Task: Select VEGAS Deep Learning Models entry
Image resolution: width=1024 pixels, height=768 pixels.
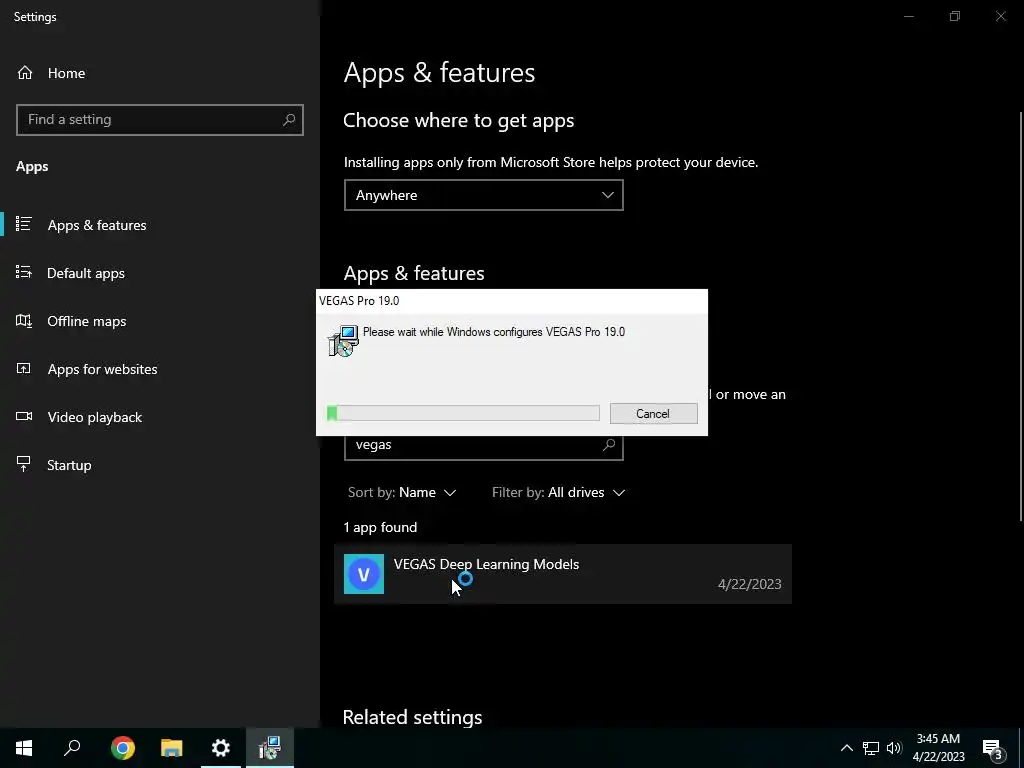Action: pyautogui.click(x=562, y=574)
